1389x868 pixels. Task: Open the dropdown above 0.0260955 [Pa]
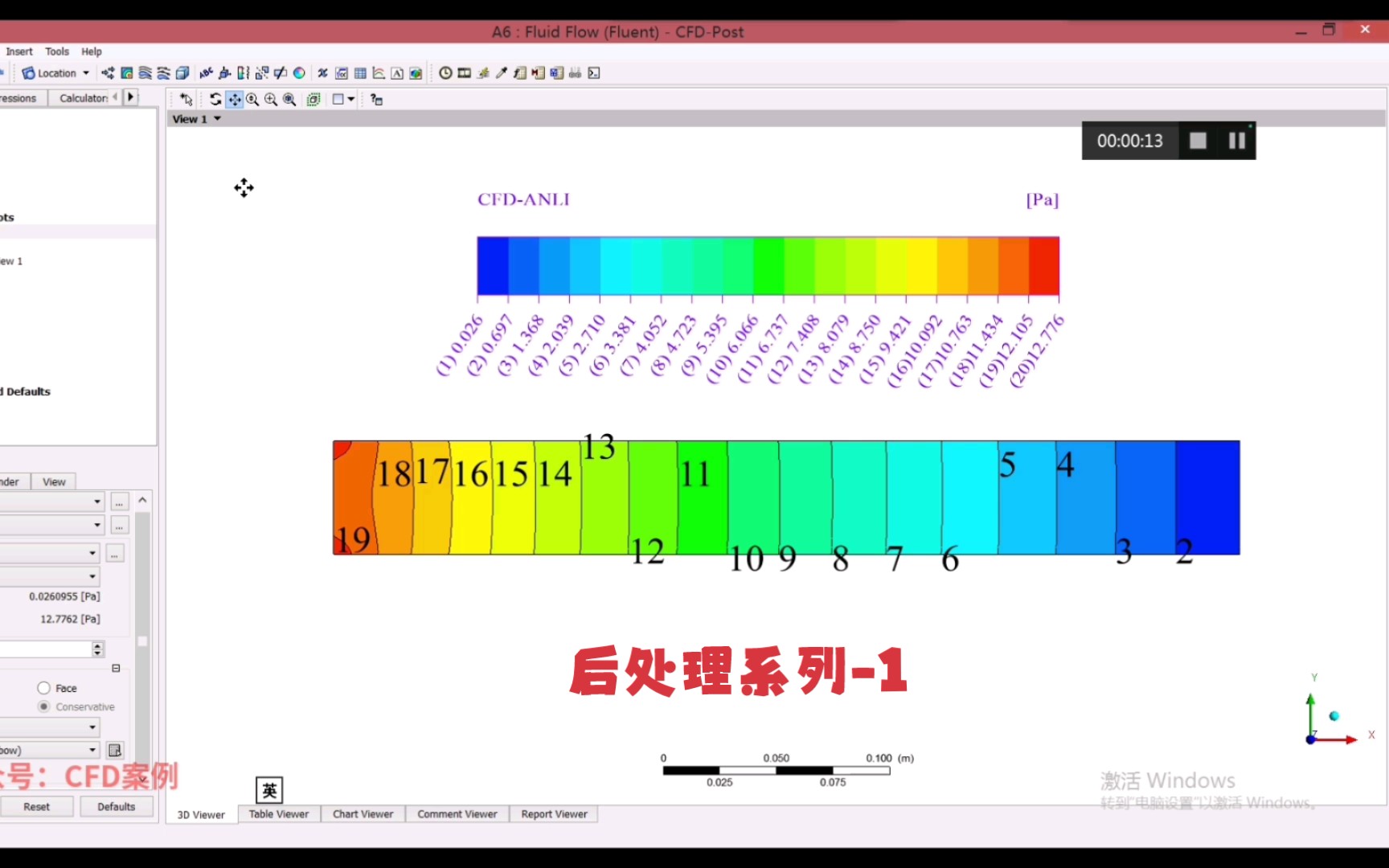pyautogui.click(x=49, y=576)
